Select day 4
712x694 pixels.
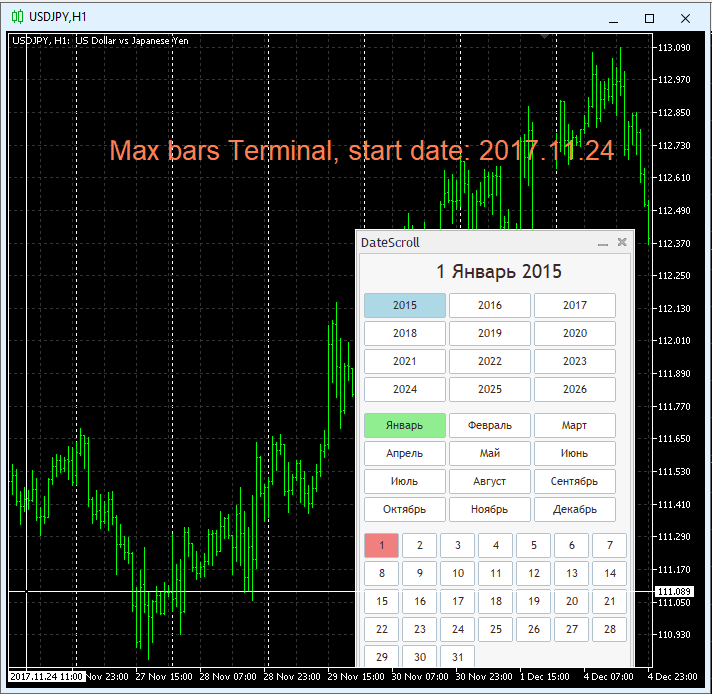click(496, 545)
